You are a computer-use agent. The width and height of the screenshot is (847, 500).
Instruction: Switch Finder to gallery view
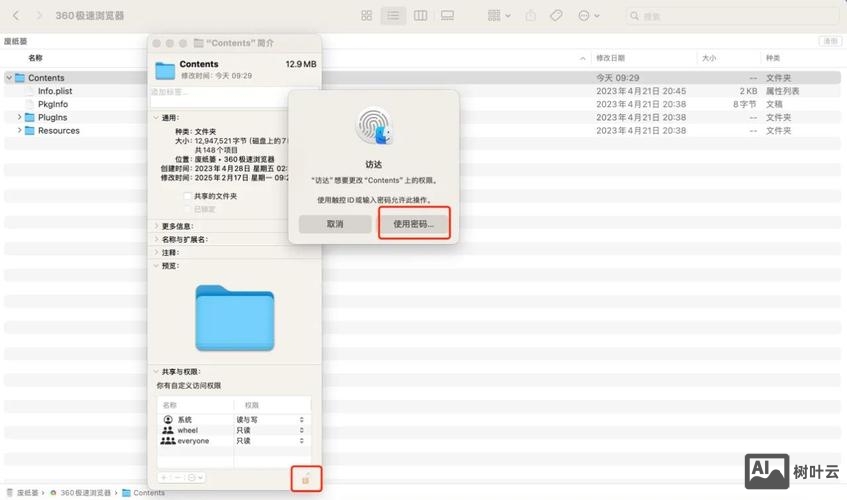coord(447,16)
